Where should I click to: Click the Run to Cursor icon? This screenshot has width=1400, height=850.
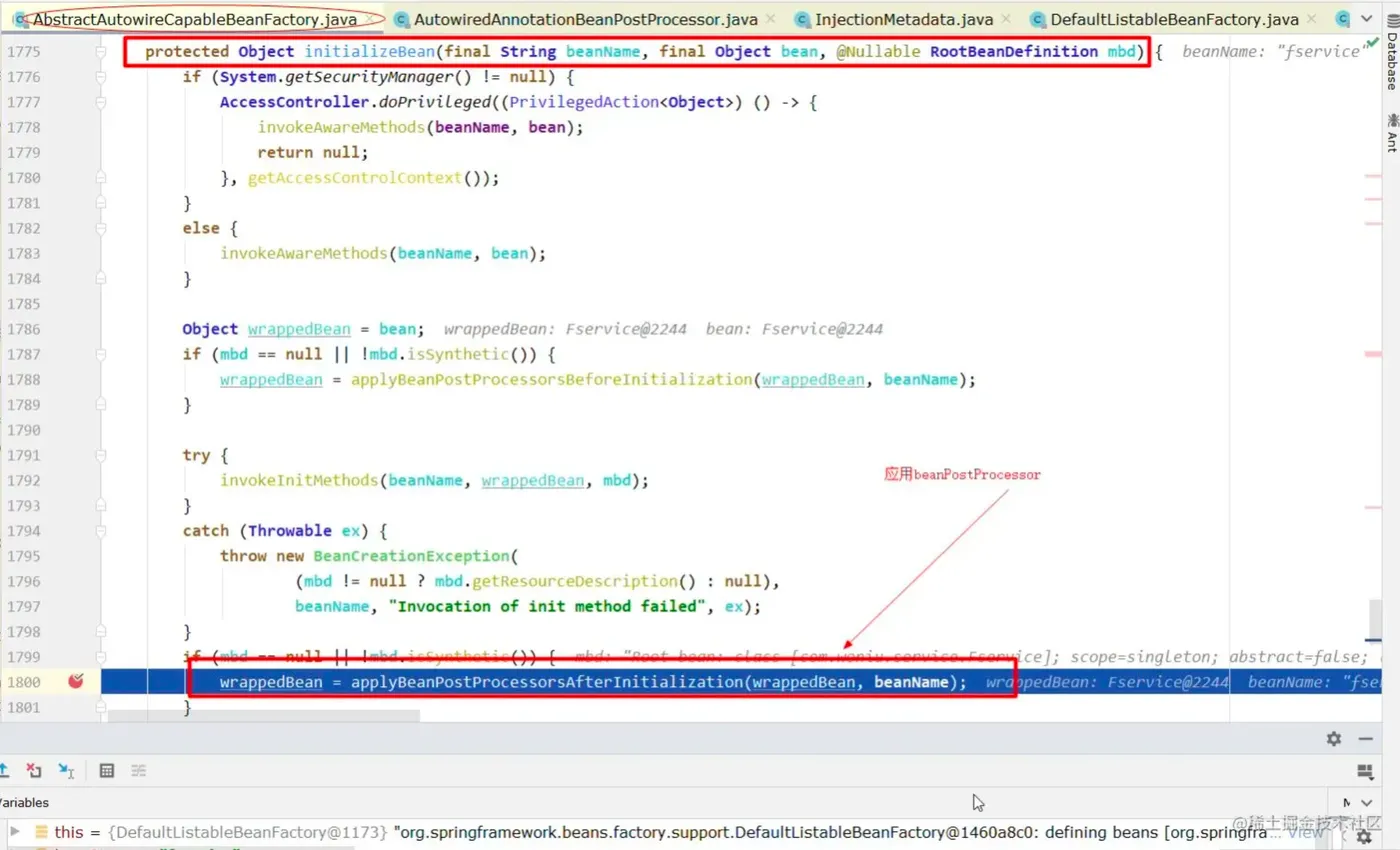(x=66, y=770)
